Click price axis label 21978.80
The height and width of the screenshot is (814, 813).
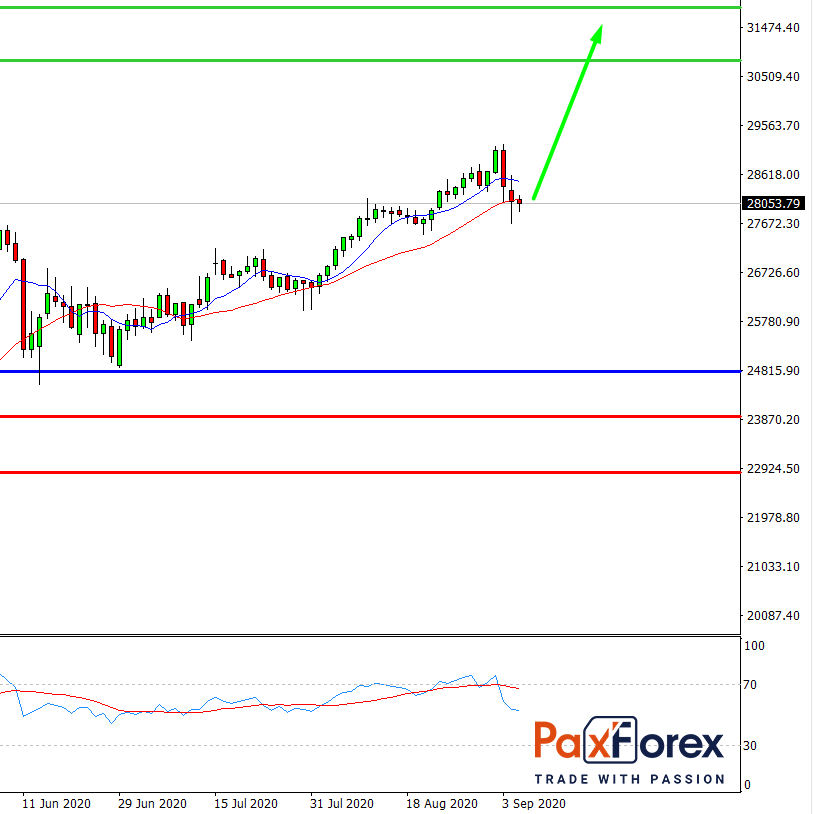(773, 518)
